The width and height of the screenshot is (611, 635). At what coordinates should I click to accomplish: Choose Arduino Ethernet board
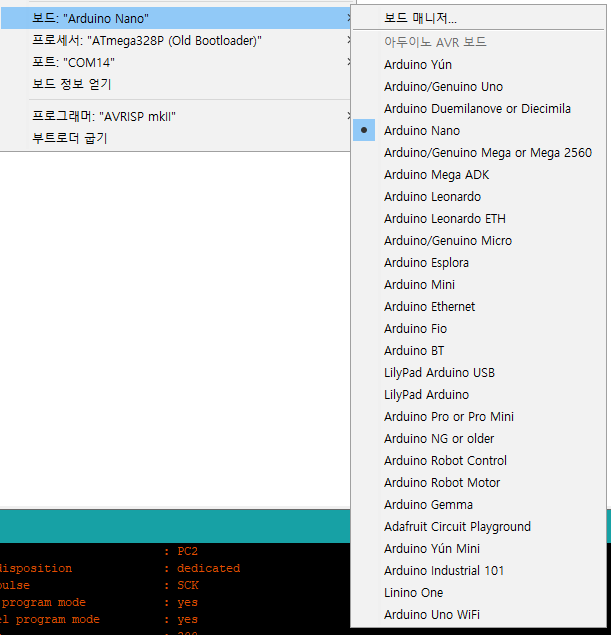point(479,307)
